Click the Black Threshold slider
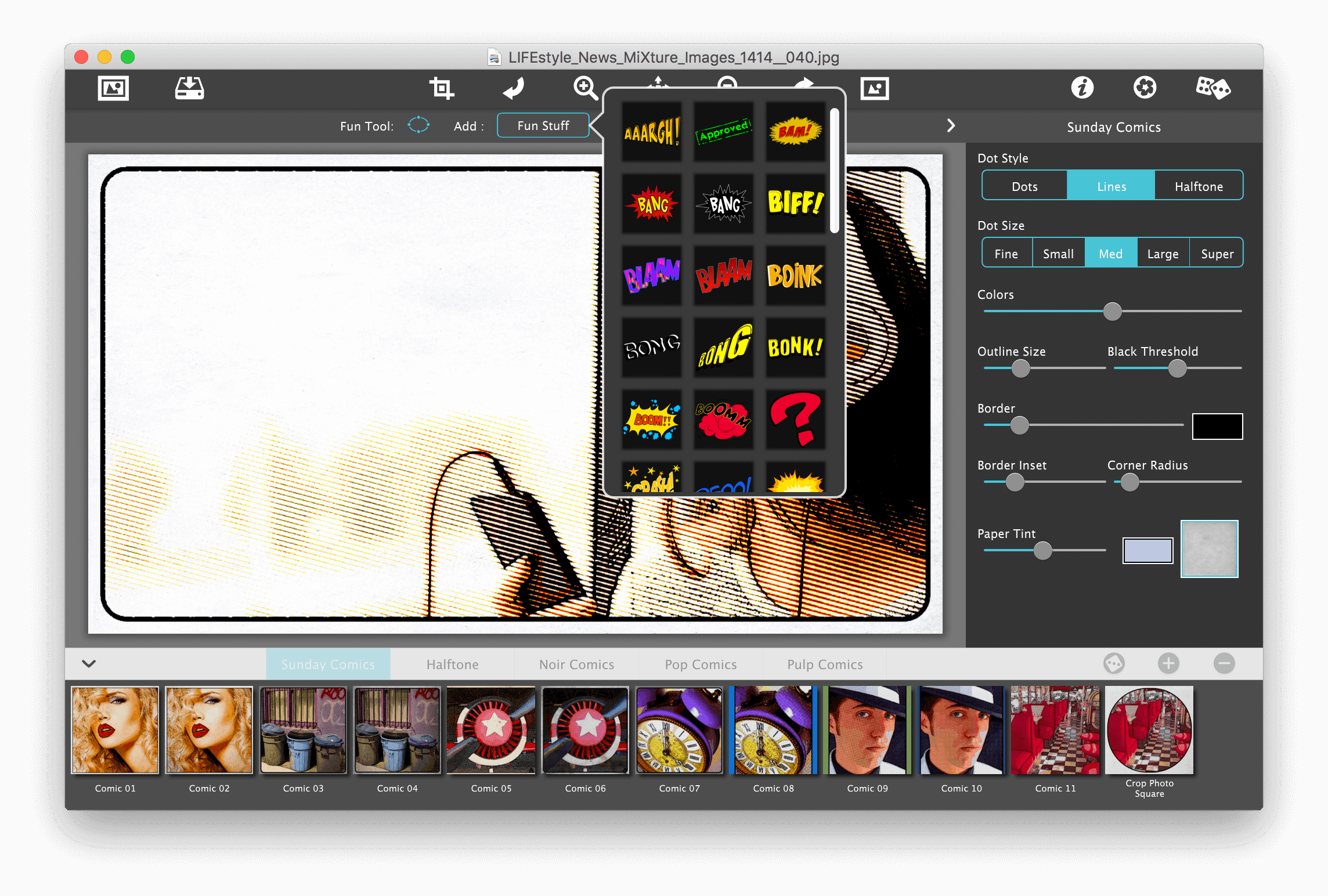 tap(1178, 368)
